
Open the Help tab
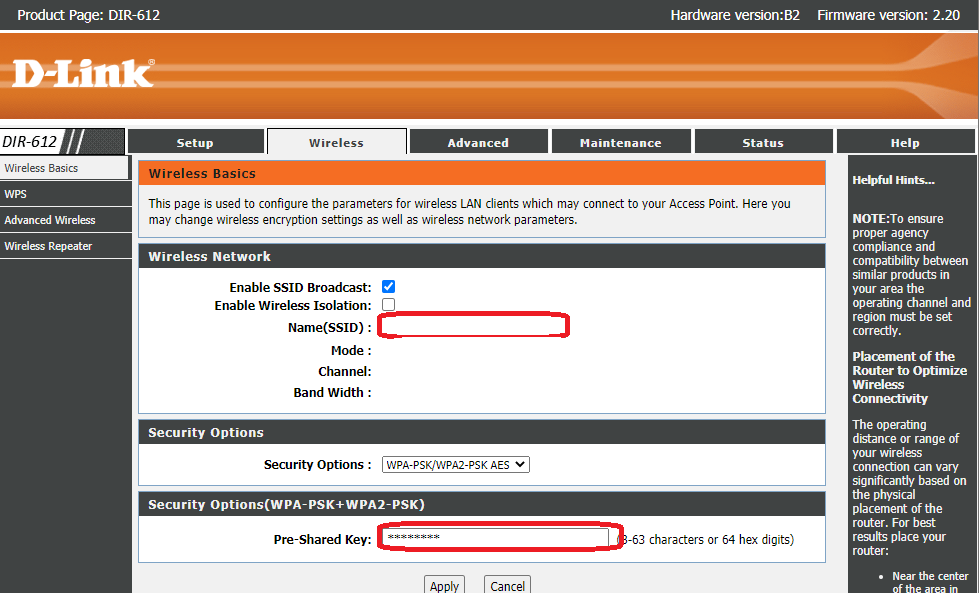[x=905, y=142]
